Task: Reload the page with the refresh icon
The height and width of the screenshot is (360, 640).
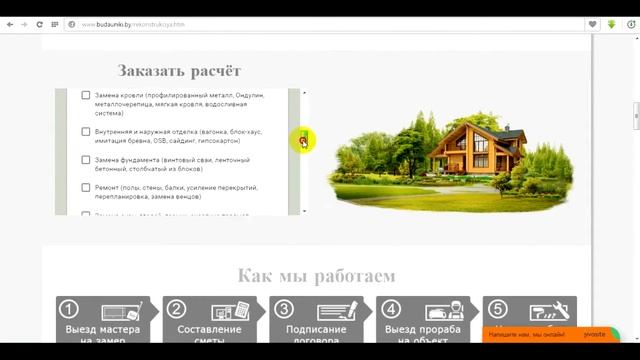Action: (x=39, y=24)
